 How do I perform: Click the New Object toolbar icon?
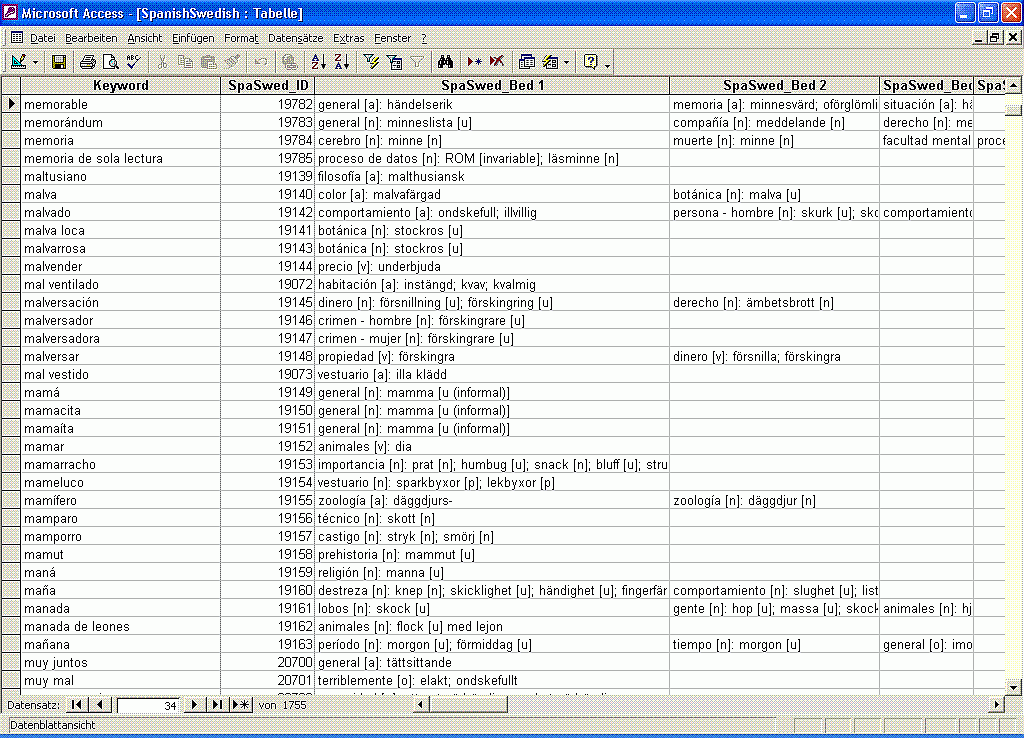coord(551,62)
